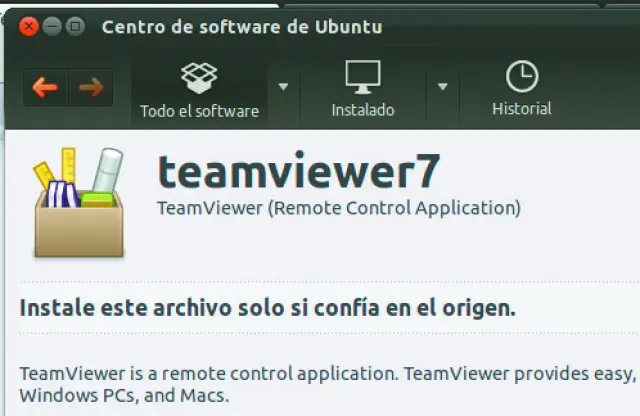This screenshot has width=640, height=416.
Task: Expand the Todo el software dropdown arrow
Action: coord(283,87)
